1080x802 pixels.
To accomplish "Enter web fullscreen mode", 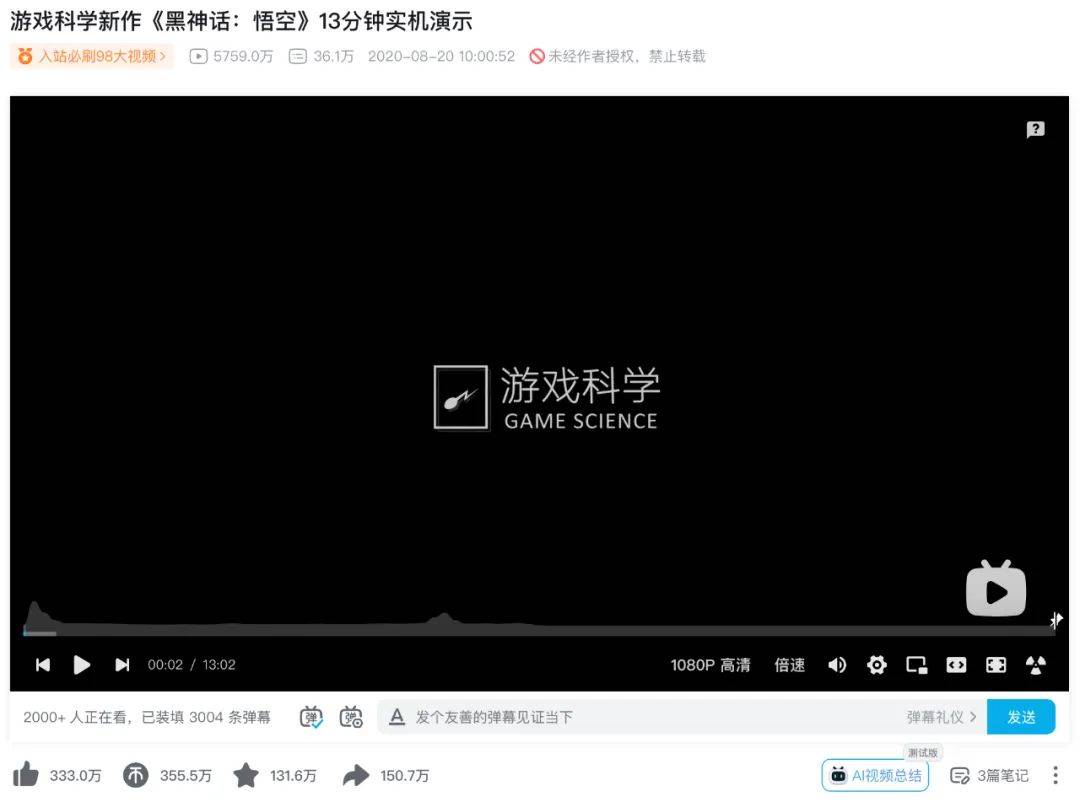I will (x=996, y=665).
